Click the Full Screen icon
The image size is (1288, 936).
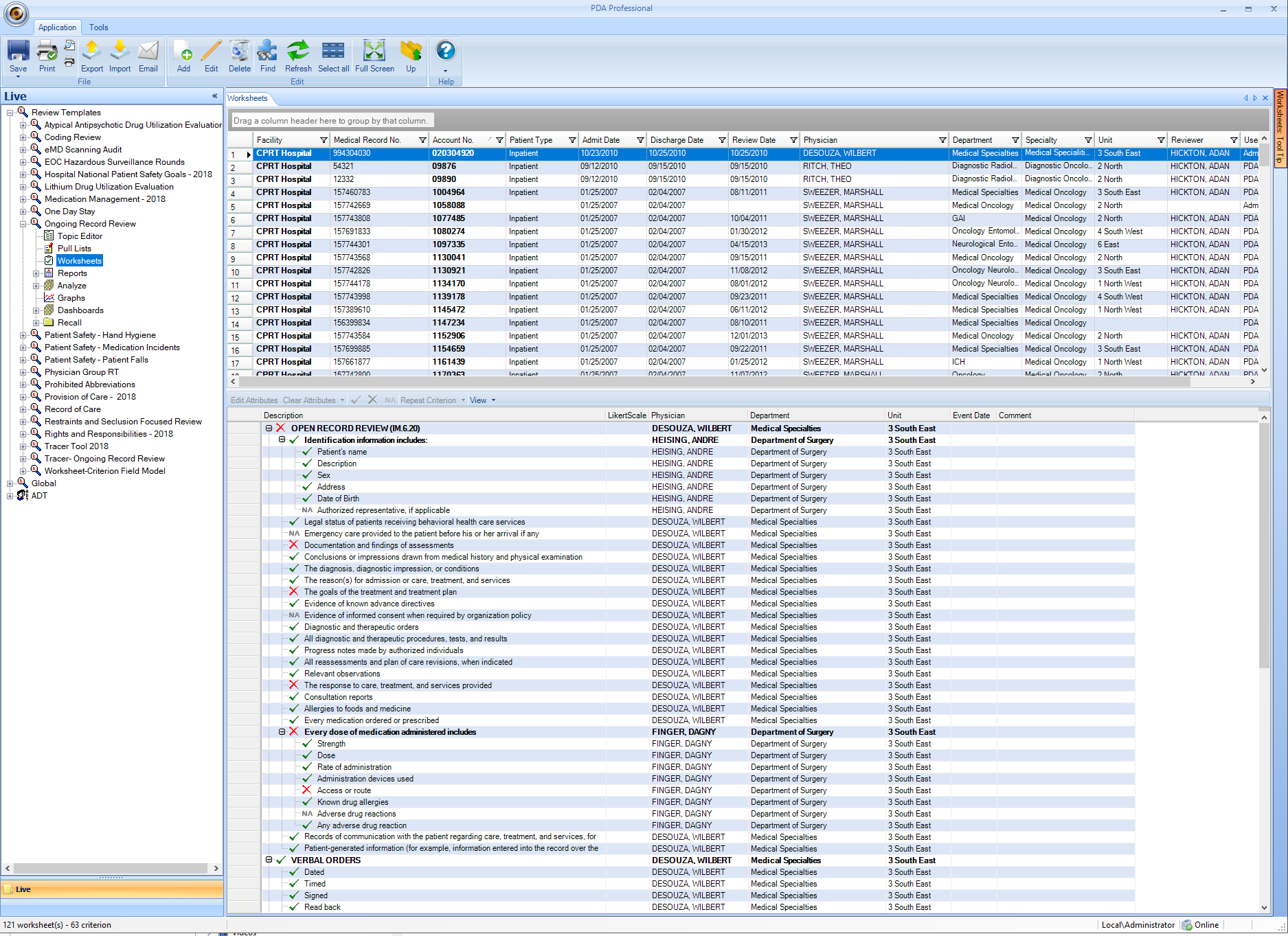tap(374, 56)
